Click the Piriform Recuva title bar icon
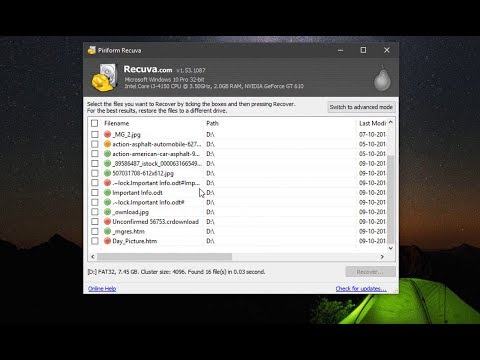480x360 pixels. click(92, 50)
